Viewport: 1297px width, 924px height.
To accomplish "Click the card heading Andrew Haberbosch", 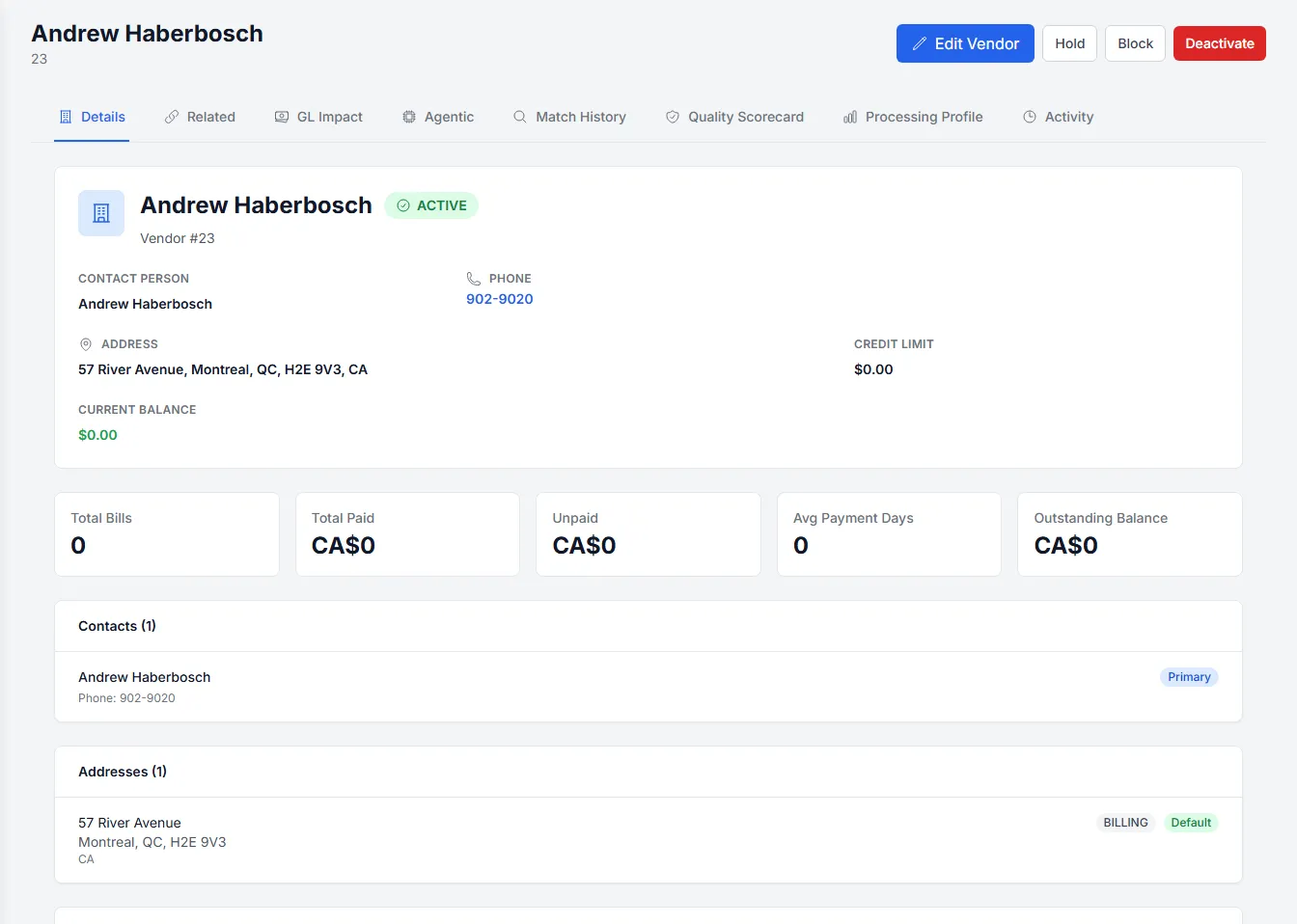I will pyautogui.click(x=256, y=205).
